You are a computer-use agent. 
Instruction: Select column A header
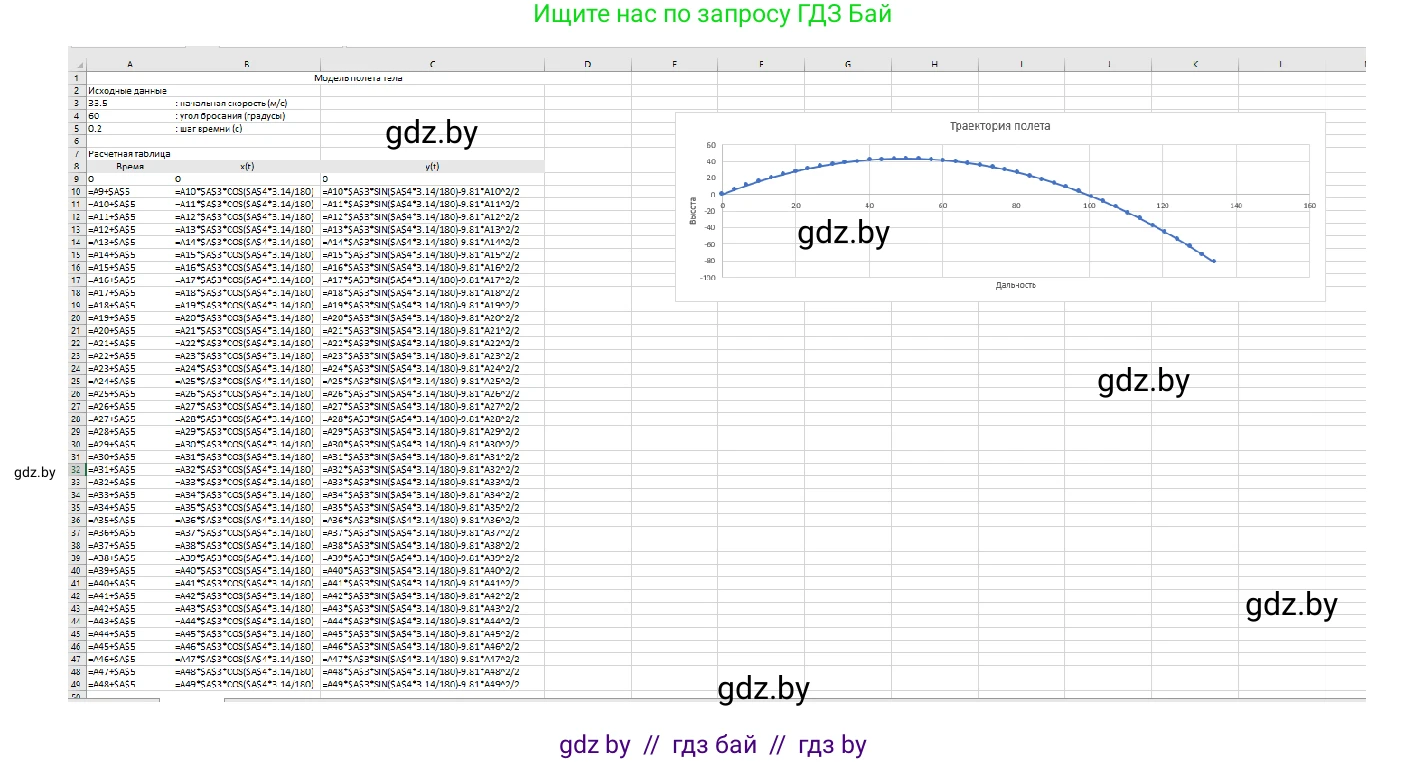[x=129, y=64]
